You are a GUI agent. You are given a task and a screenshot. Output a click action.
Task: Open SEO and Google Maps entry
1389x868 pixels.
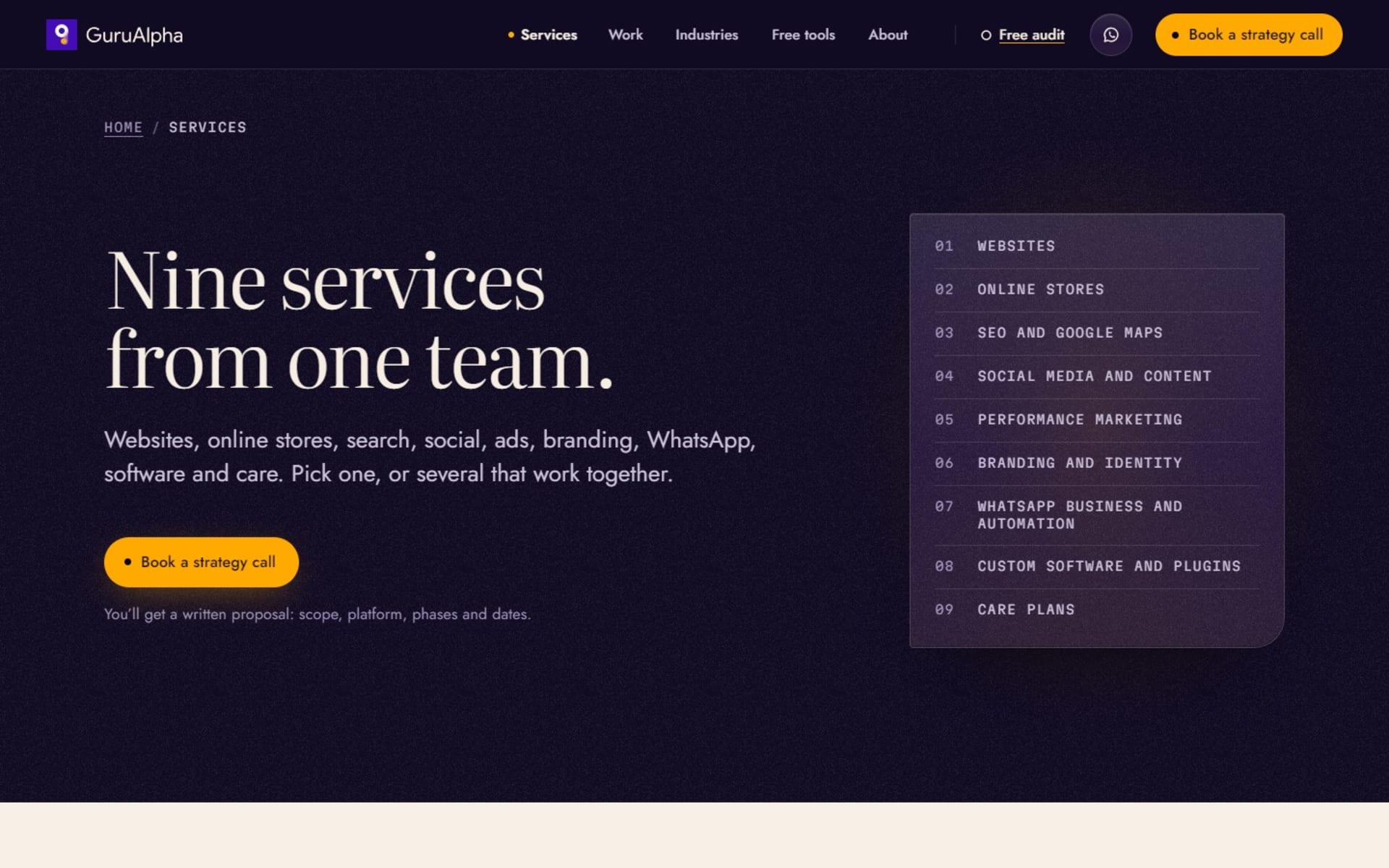click(x=1097, y=333)
